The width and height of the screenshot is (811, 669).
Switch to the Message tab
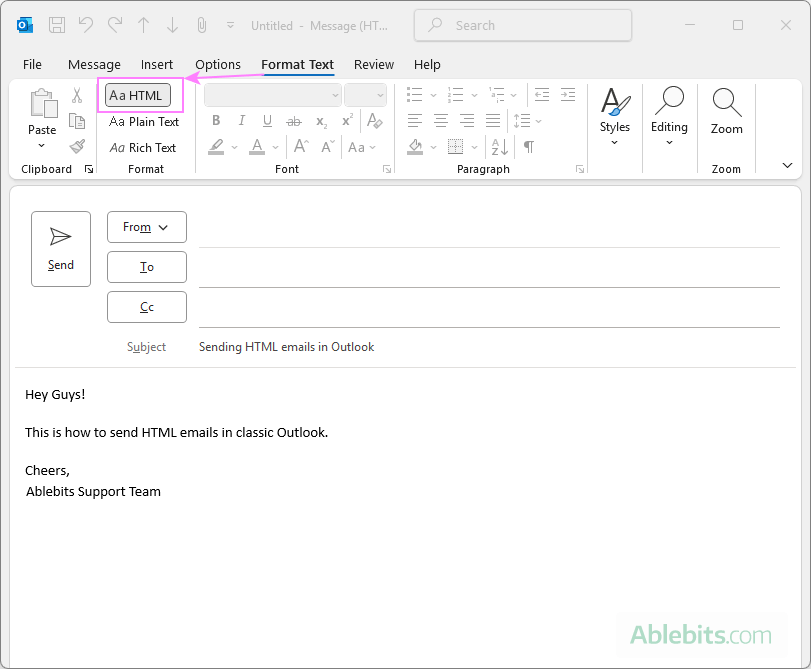tap(94, 64)
